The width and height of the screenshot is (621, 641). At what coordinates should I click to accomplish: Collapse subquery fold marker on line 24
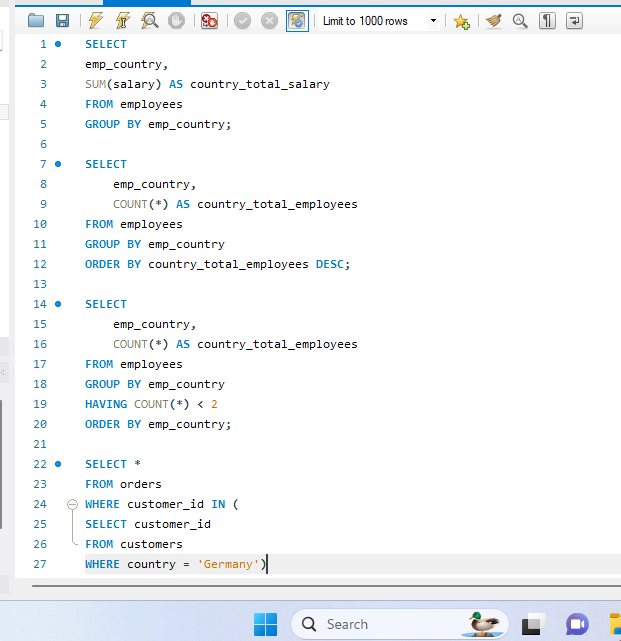[x=72, y=504]
